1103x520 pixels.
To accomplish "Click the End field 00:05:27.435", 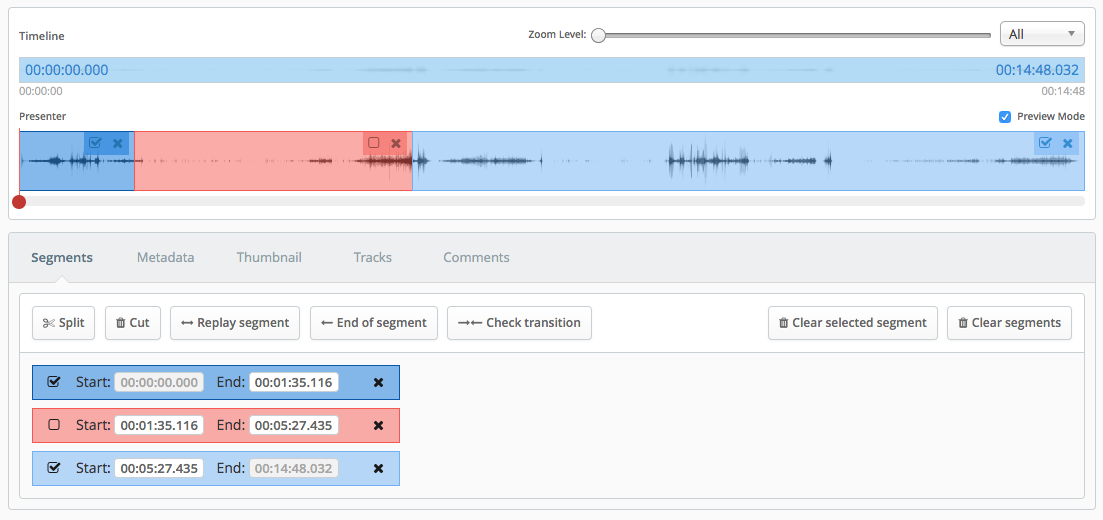I will (x=293, y=425).
